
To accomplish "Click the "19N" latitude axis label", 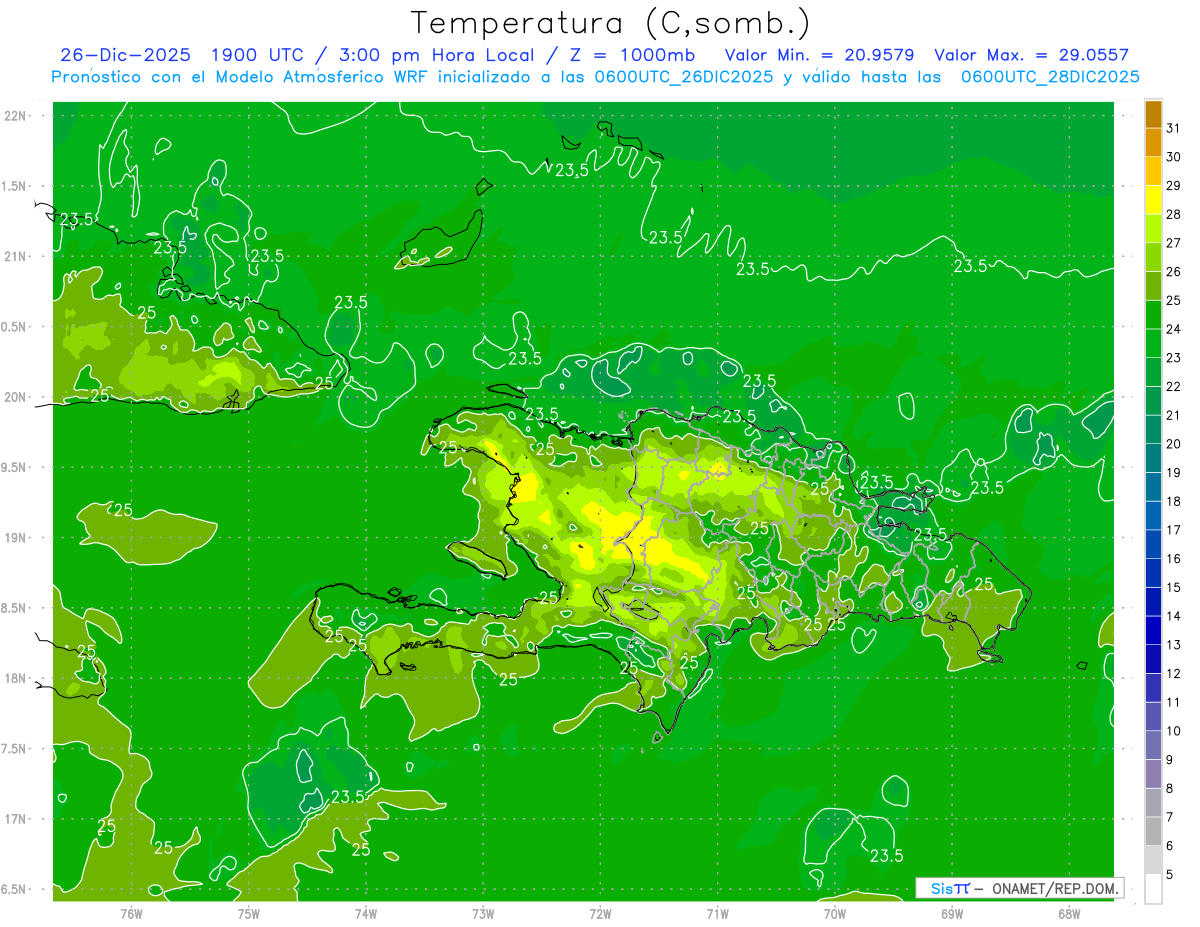I will click(x=17, y=538).
